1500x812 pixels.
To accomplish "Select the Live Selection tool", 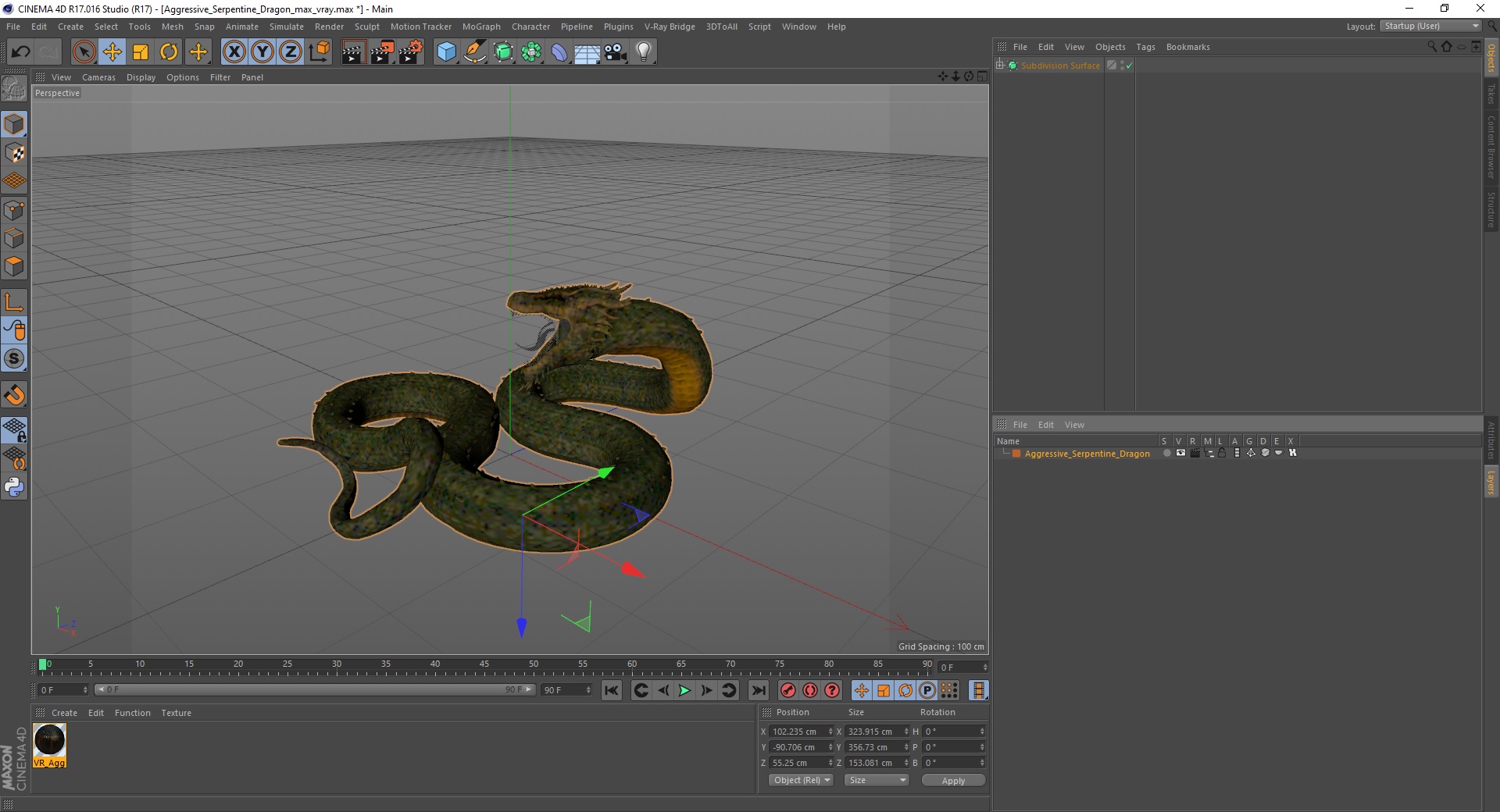I will (84, 52).
